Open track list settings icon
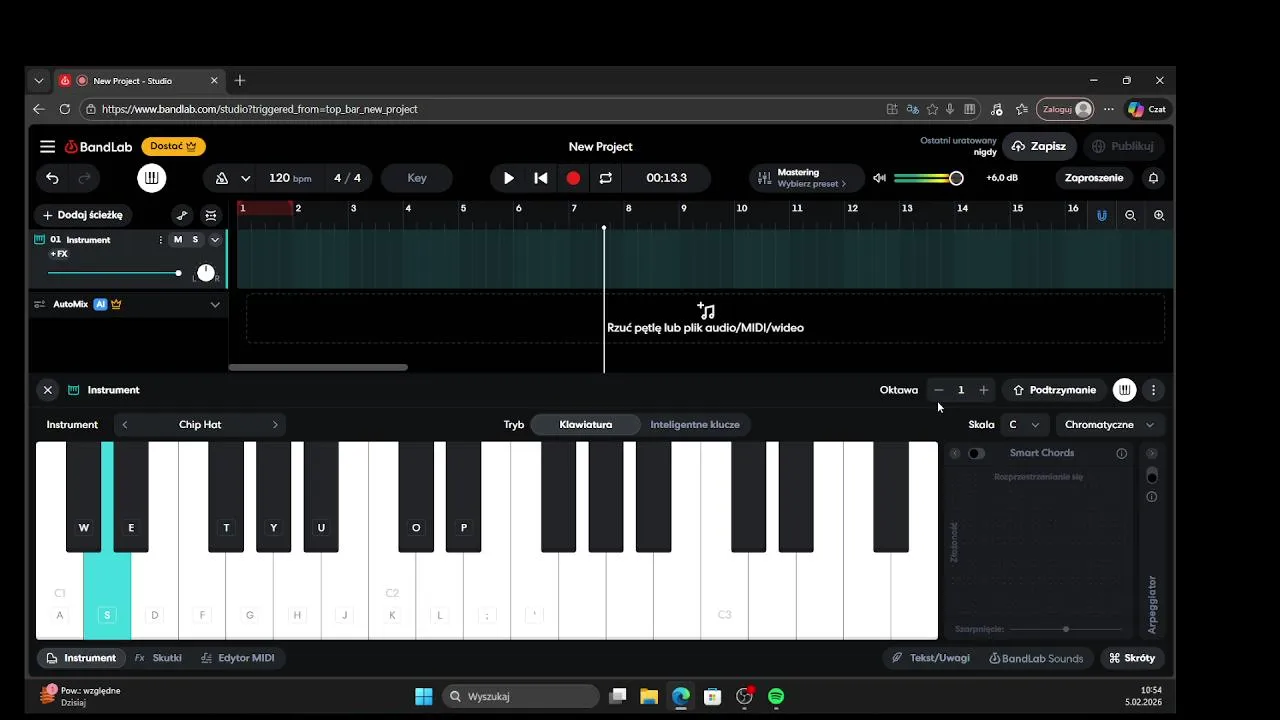 pos(211,215)
